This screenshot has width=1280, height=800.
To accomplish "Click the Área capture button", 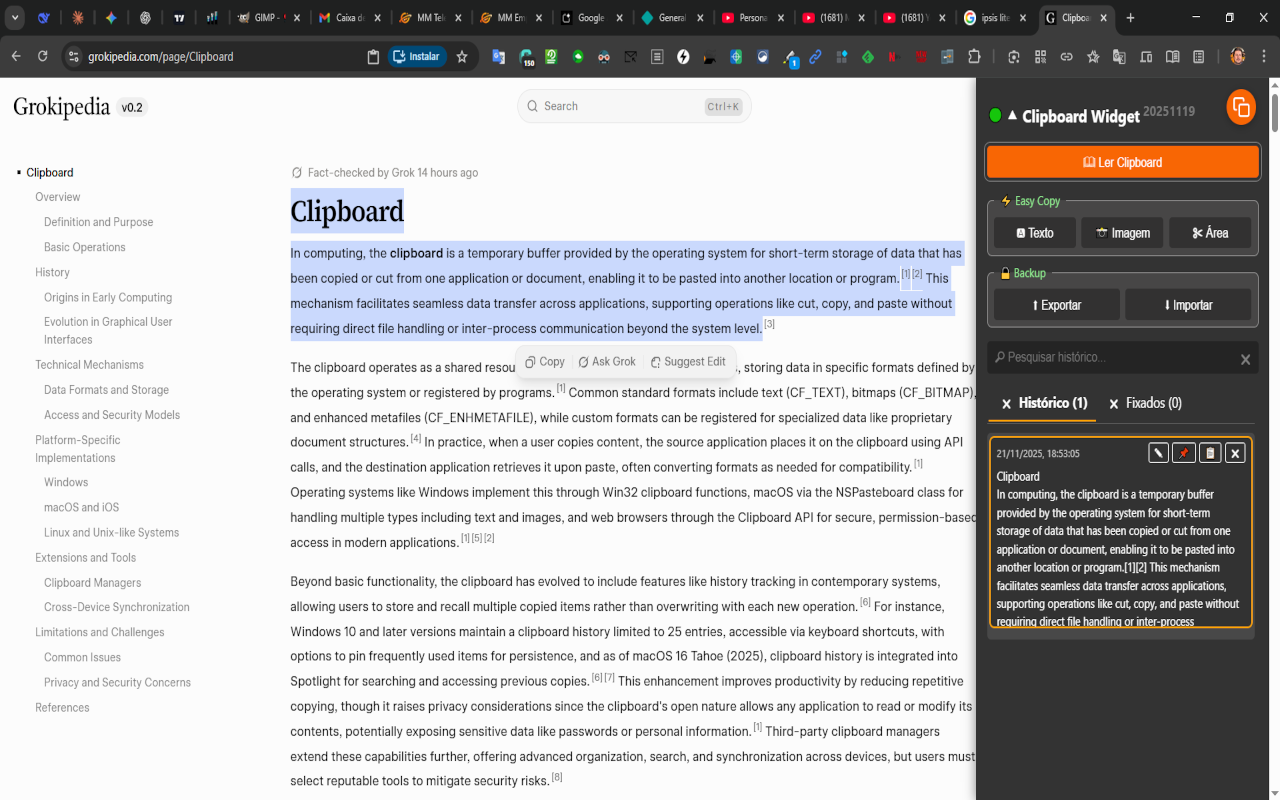I will 1210,233.
